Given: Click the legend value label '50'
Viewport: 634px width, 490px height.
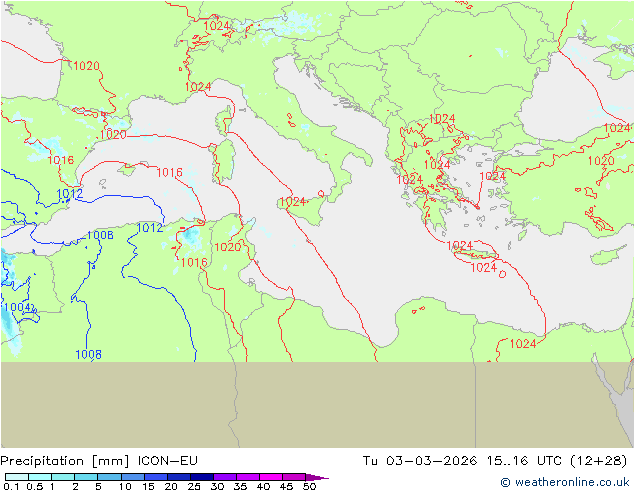Looking at the screenshot, I should point(309,486).
